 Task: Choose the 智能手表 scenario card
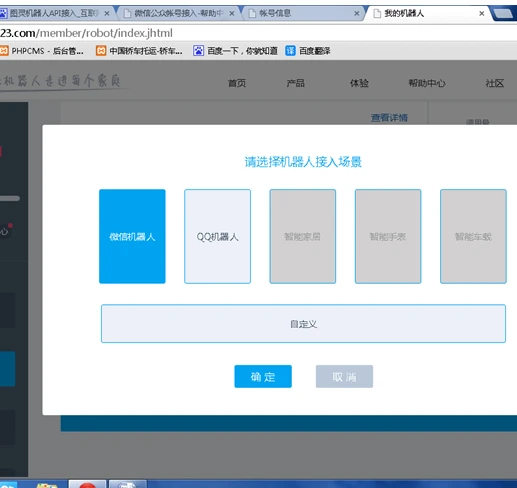(388, 236)
